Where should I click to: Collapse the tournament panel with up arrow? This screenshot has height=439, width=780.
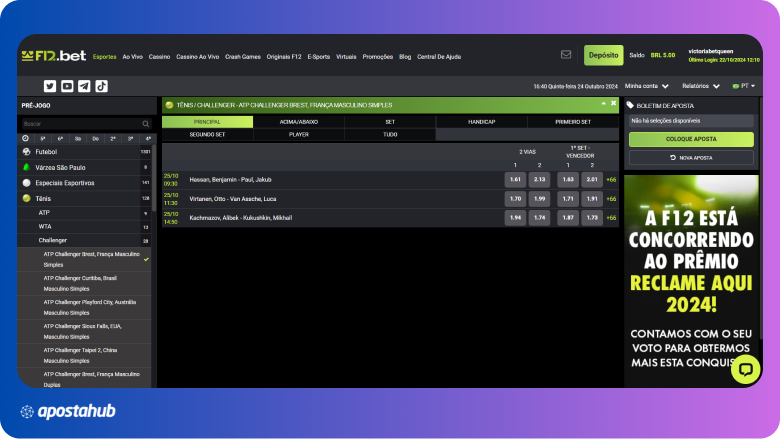(603, 103)
